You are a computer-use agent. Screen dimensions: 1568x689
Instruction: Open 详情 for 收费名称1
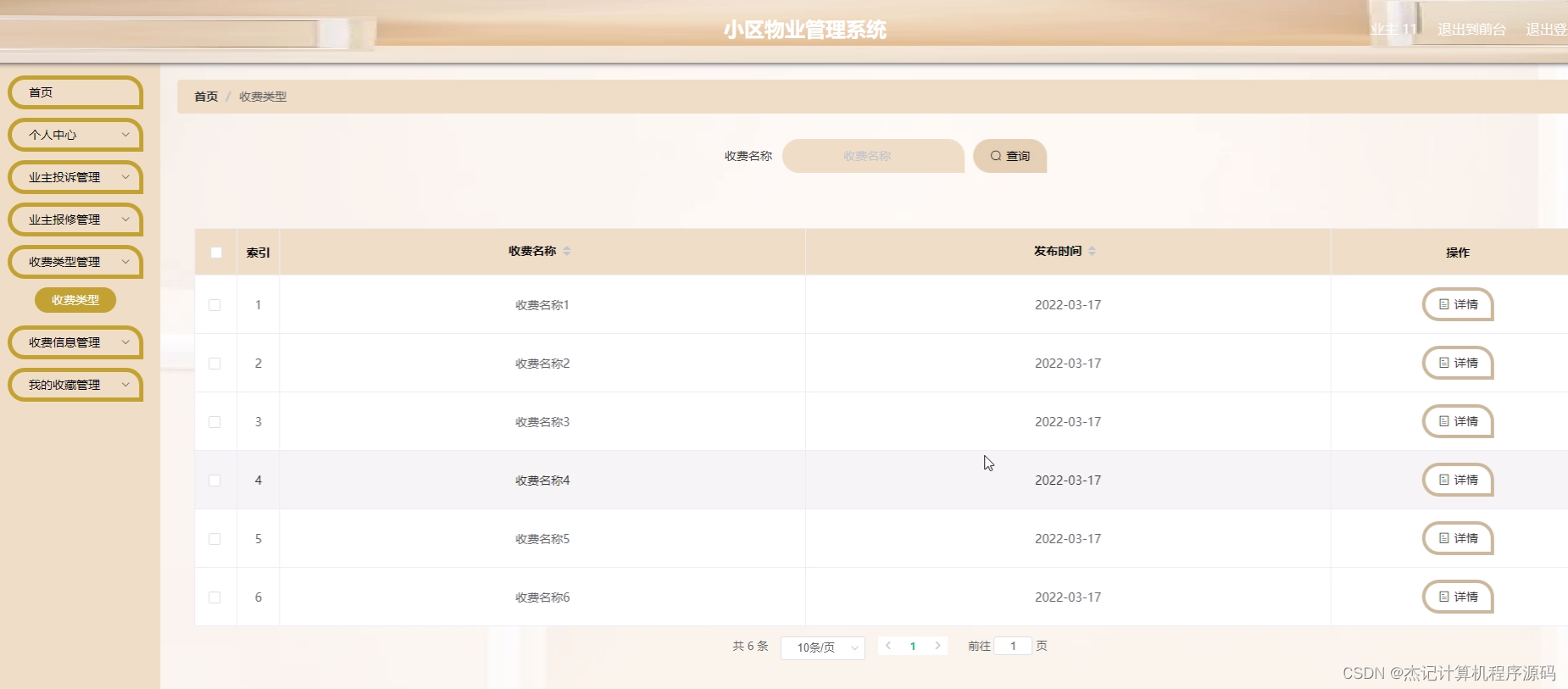coord(1458,304)
